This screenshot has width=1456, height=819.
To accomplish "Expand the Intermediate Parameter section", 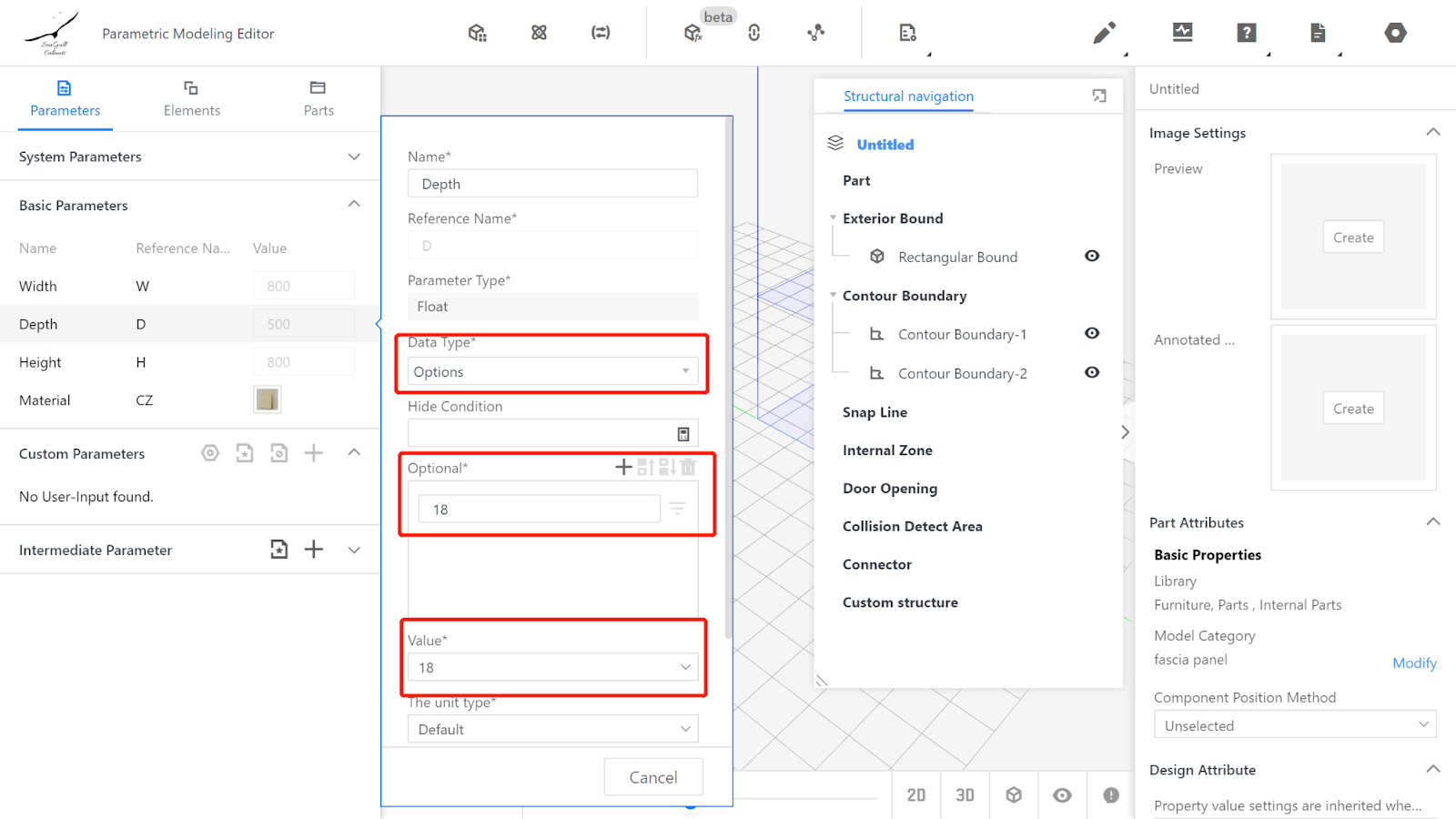I will click(x=354, y=550).
